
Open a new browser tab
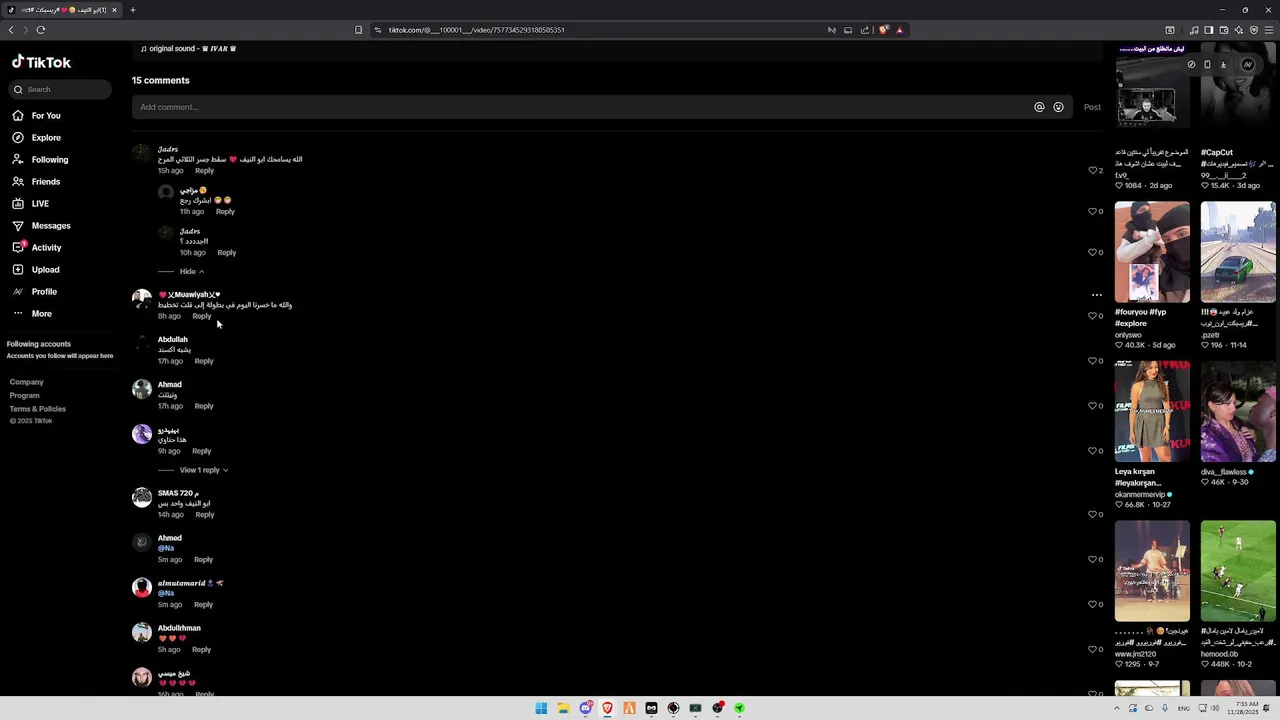pos(132,10)
